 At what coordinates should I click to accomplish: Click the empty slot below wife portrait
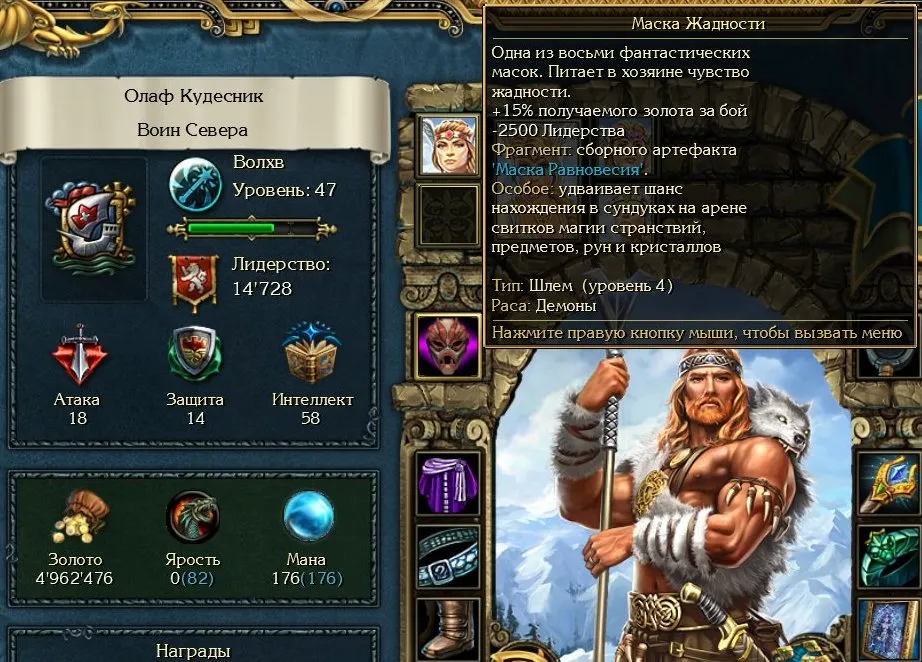449,215
